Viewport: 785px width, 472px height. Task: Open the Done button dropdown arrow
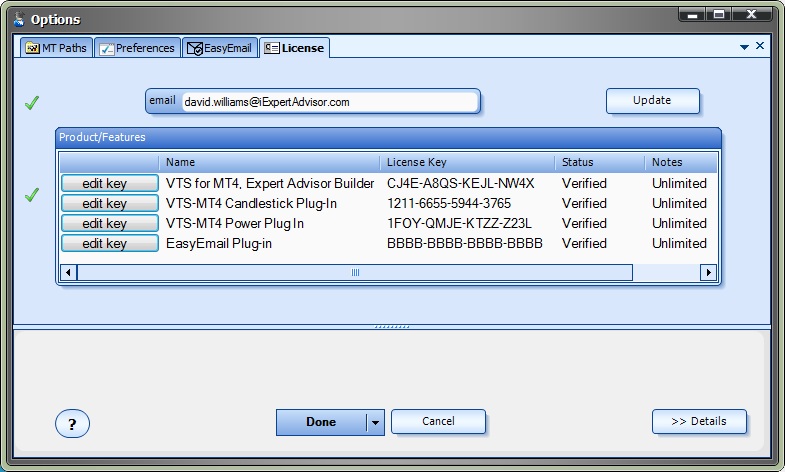tap(375, 422)
